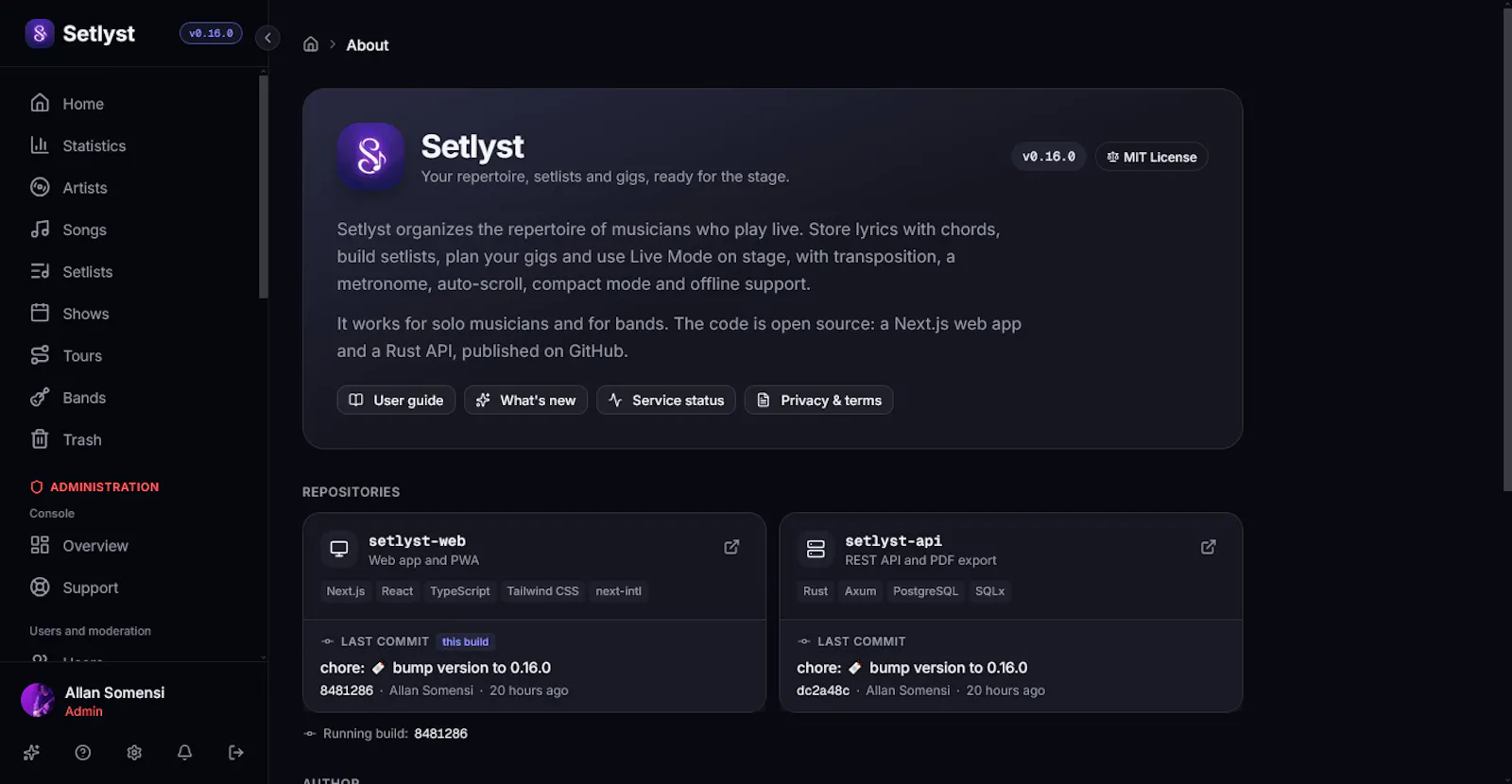Open the User guide
This screenshot has width=1512, height=784.
click(396, 401)
